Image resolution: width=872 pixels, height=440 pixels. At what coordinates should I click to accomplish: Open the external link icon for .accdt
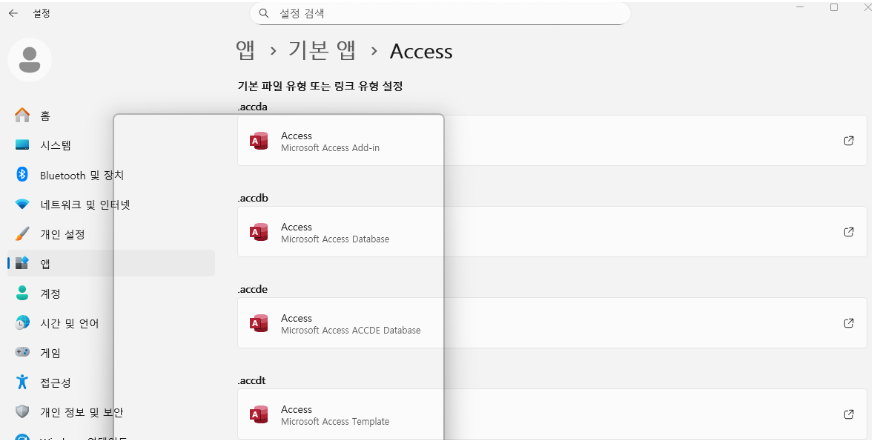[x=849, y=414]
